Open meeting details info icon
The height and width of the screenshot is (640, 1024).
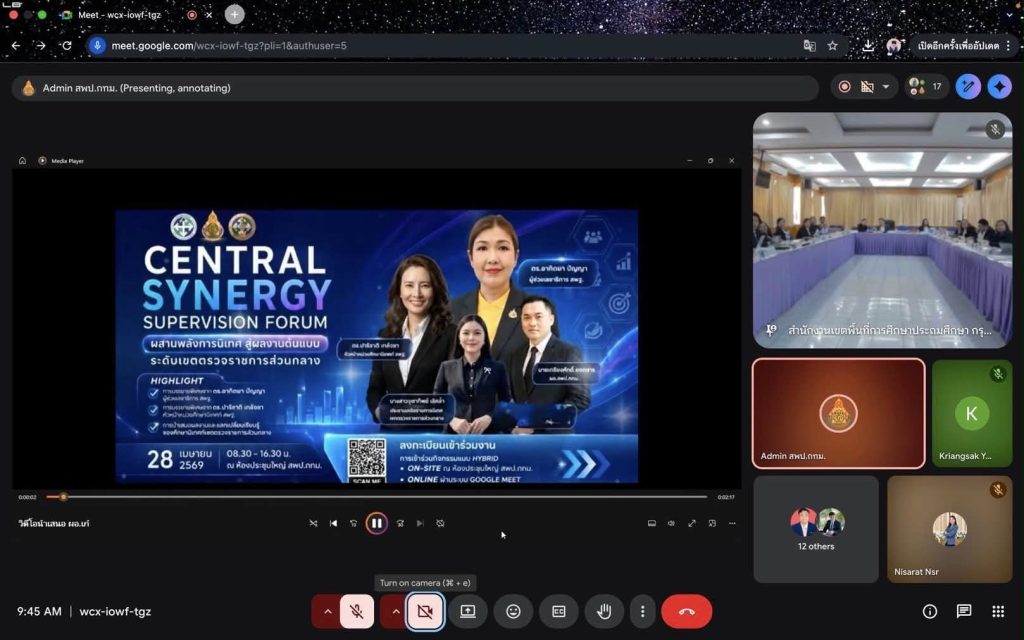pyautogui.click(x=930, y=611)
